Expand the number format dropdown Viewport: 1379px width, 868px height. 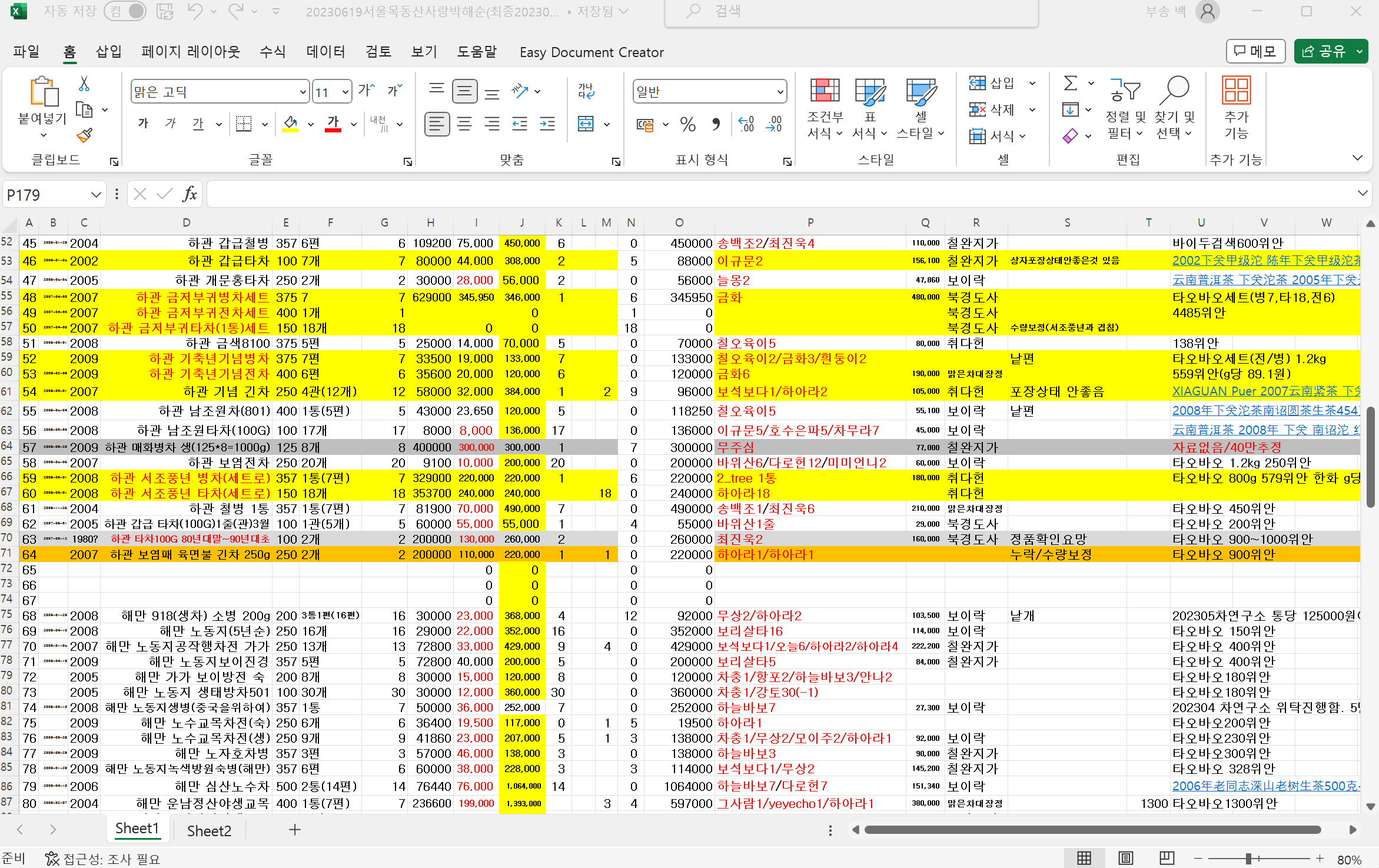tap(780, 92)
